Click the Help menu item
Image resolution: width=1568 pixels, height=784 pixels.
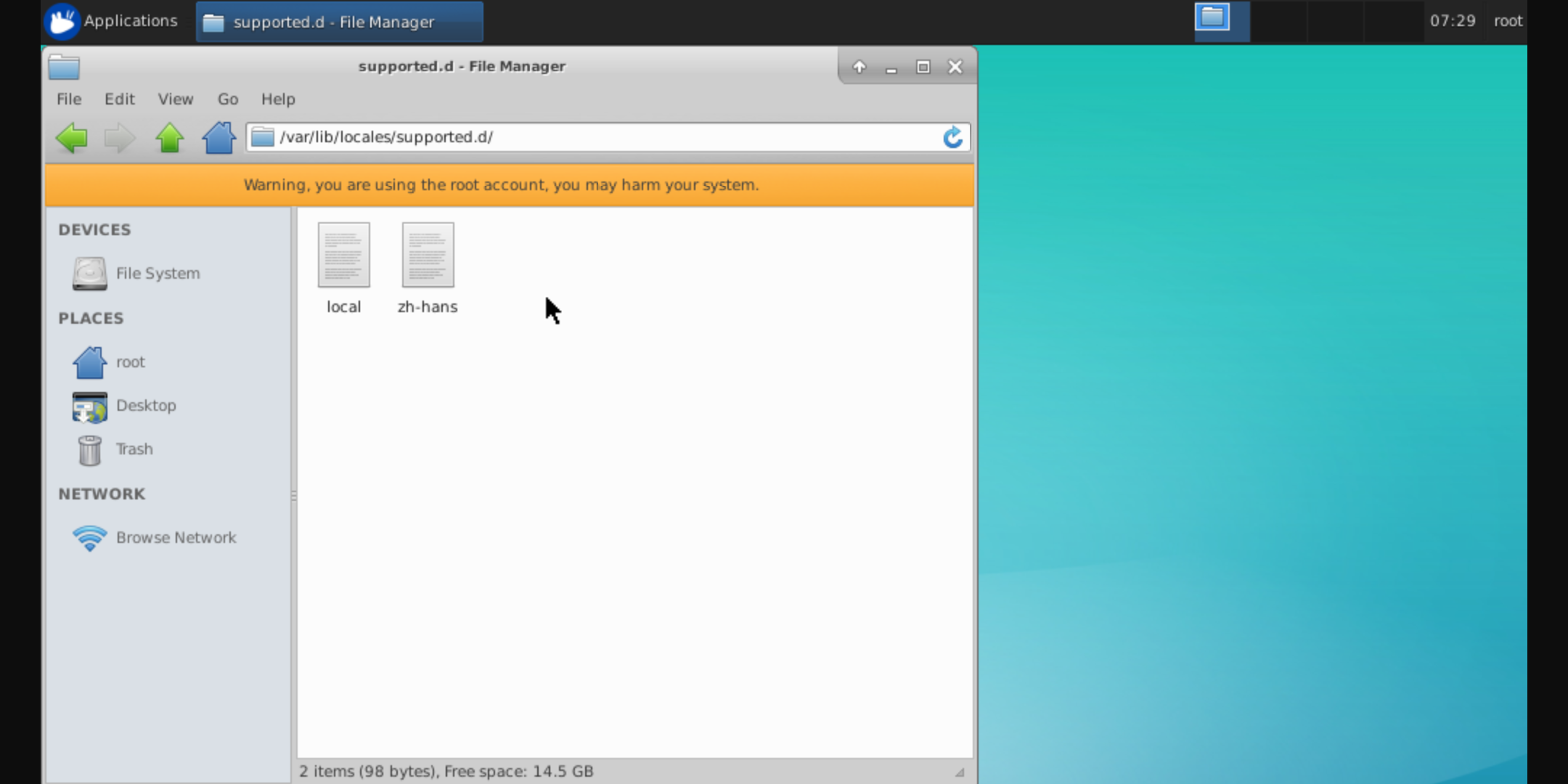tap(278, 99)
